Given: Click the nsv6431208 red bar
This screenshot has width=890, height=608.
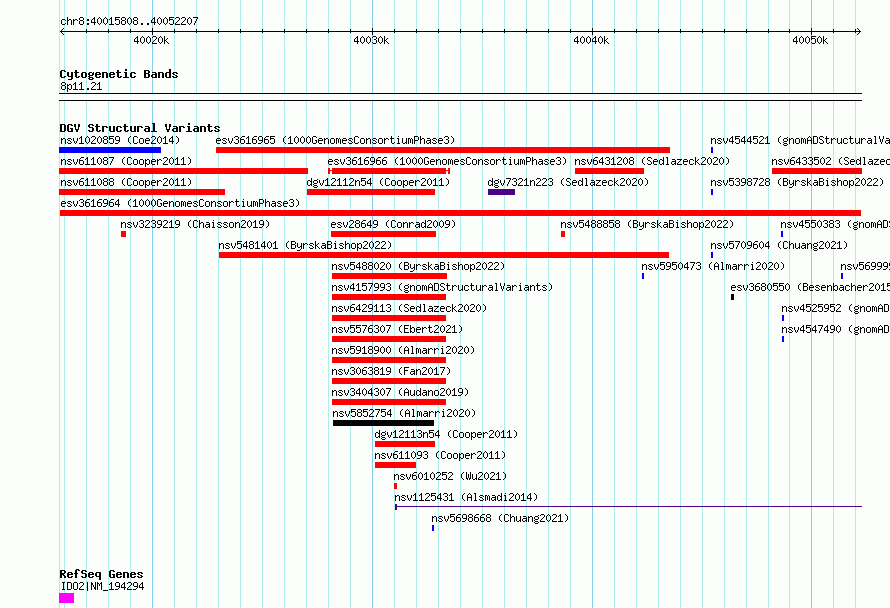Looking at the screenshot, I should click(609, 171).
